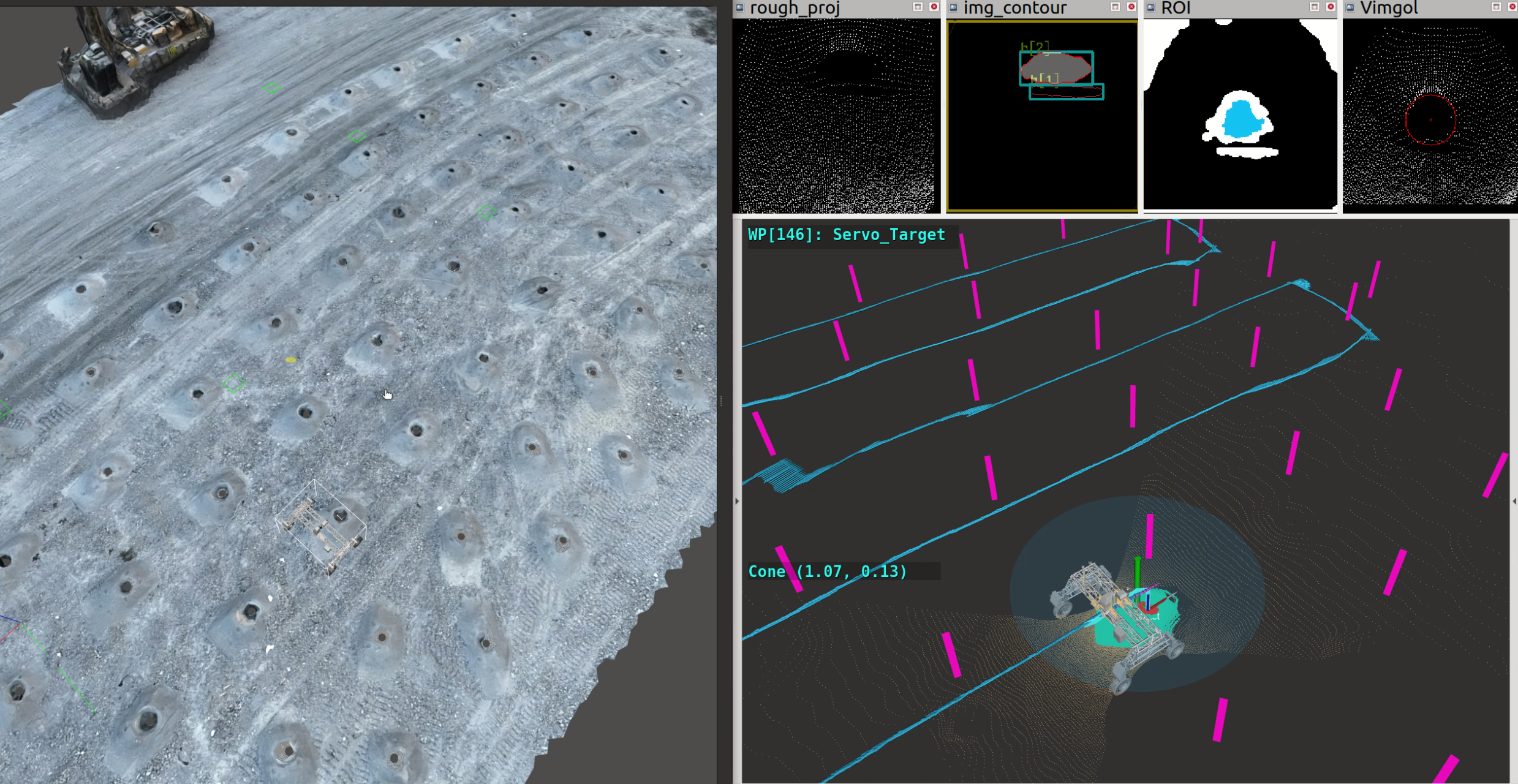Click the rough_proj window icon

click(740, 7)
